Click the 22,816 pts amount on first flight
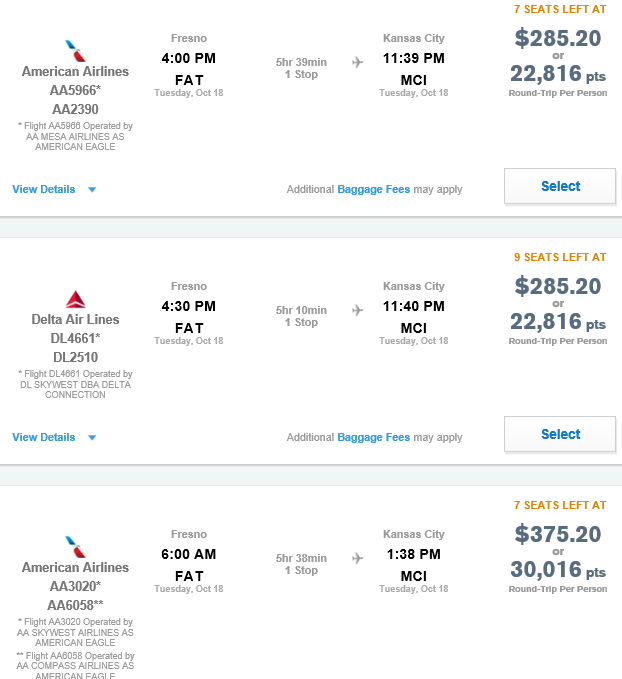 pyautogui.click(x=558, y=74)
